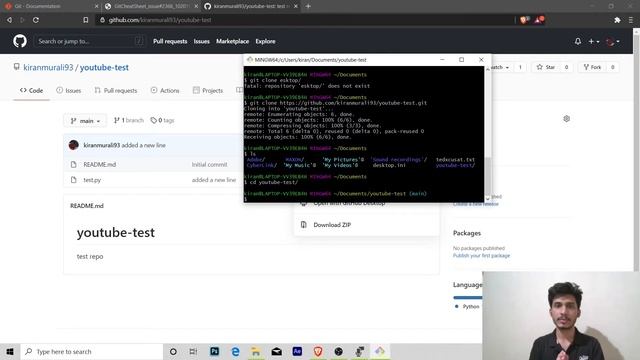Fork the repository
This screenshot has height=360, width=640.
(x=592, y=67)
